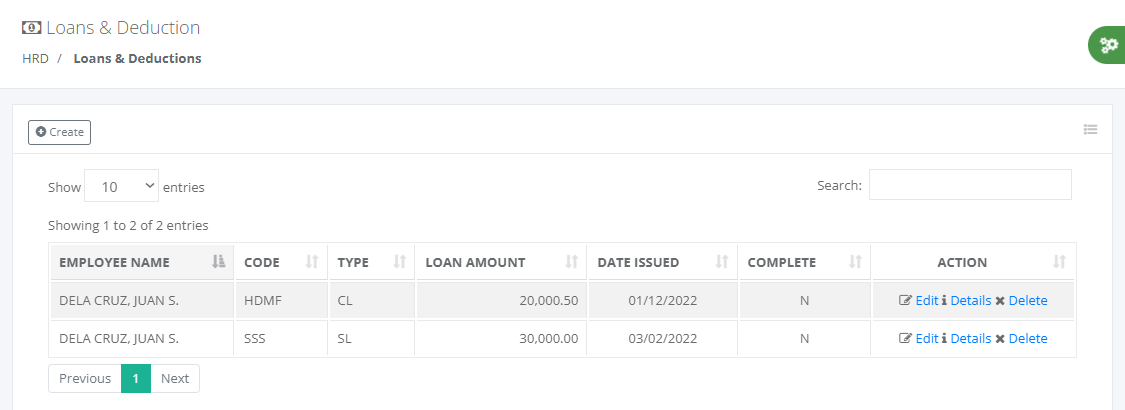
Task: Click the money icon beside Loans & Deduction title
Action: click(32, 28)
